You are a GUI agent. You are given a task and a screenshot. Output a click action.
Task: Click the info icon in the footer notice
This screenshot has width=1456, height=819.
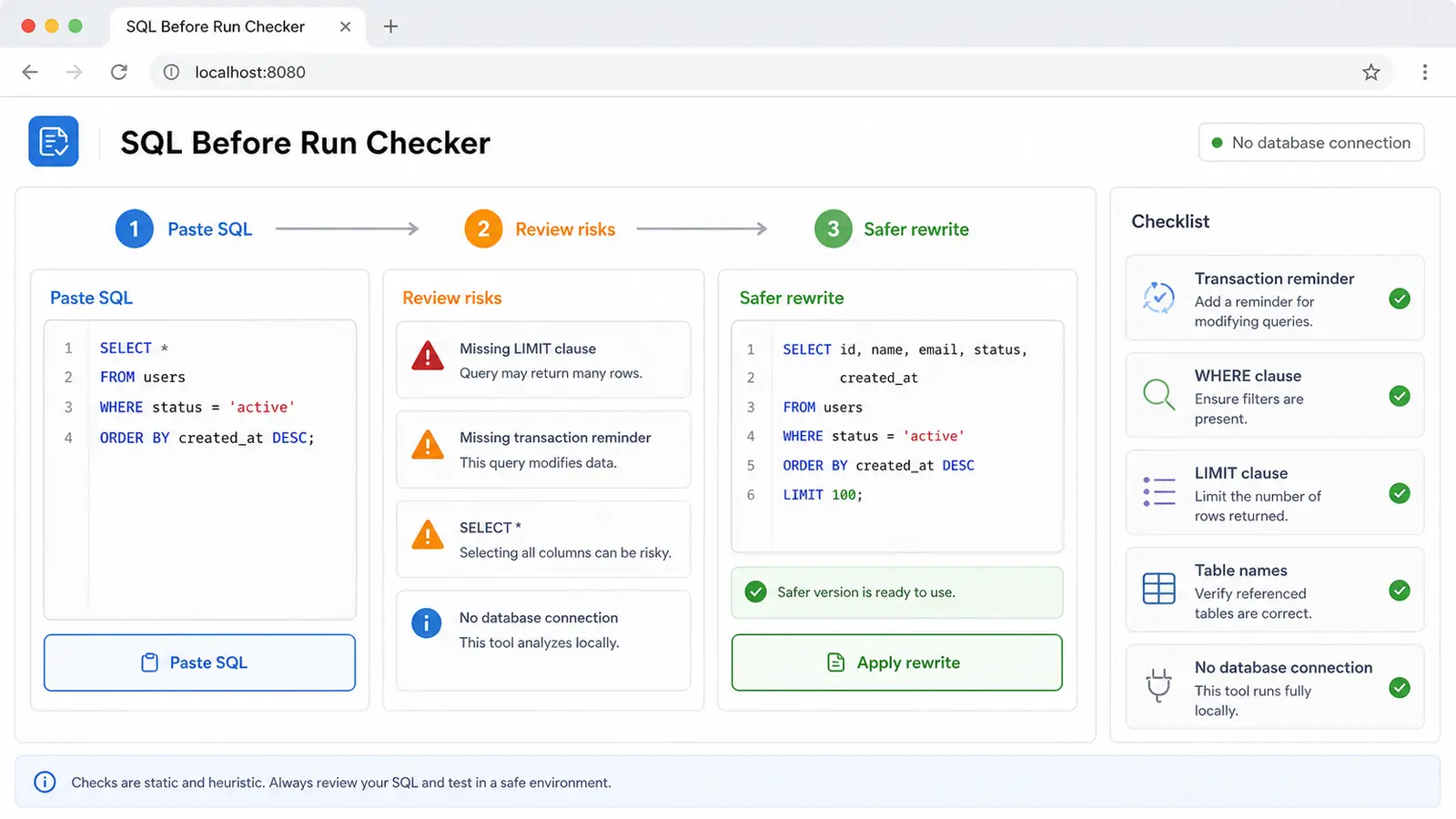tap(45, 782)
